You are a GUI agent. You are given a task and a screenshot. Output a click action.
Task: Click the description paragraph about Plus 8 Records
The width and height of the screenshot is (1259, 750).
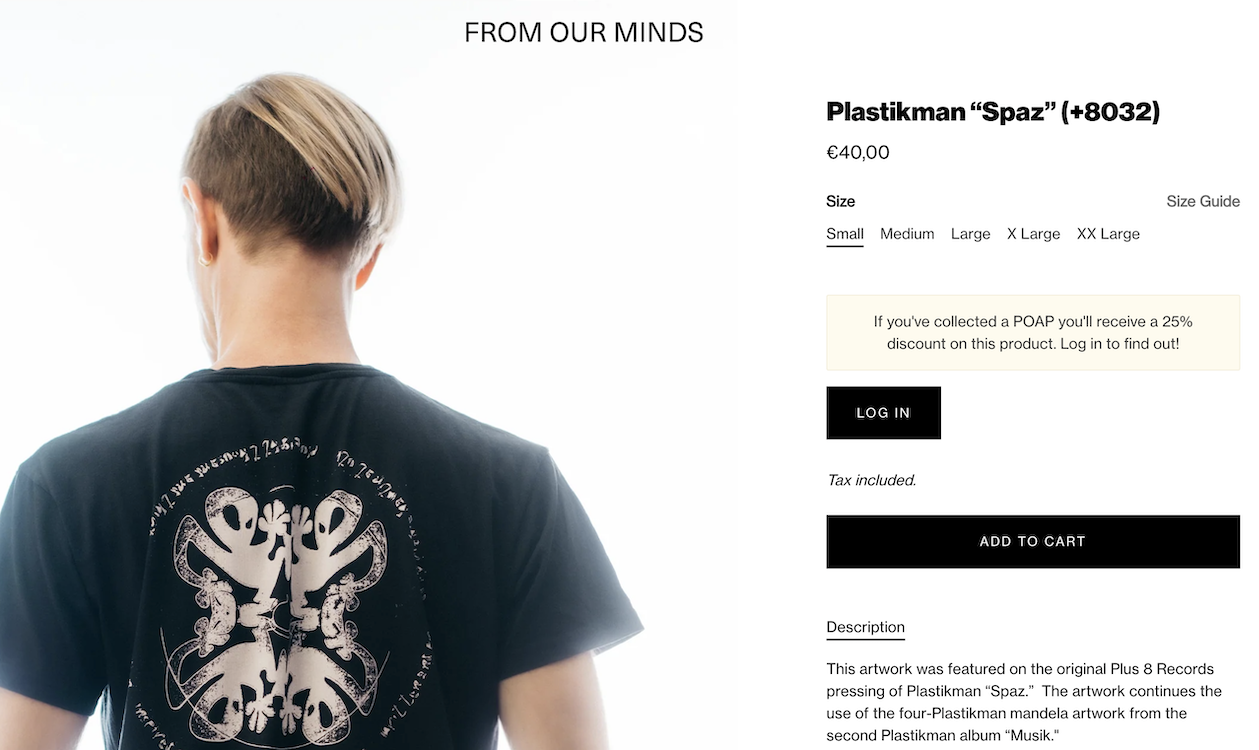point(1024,702)
